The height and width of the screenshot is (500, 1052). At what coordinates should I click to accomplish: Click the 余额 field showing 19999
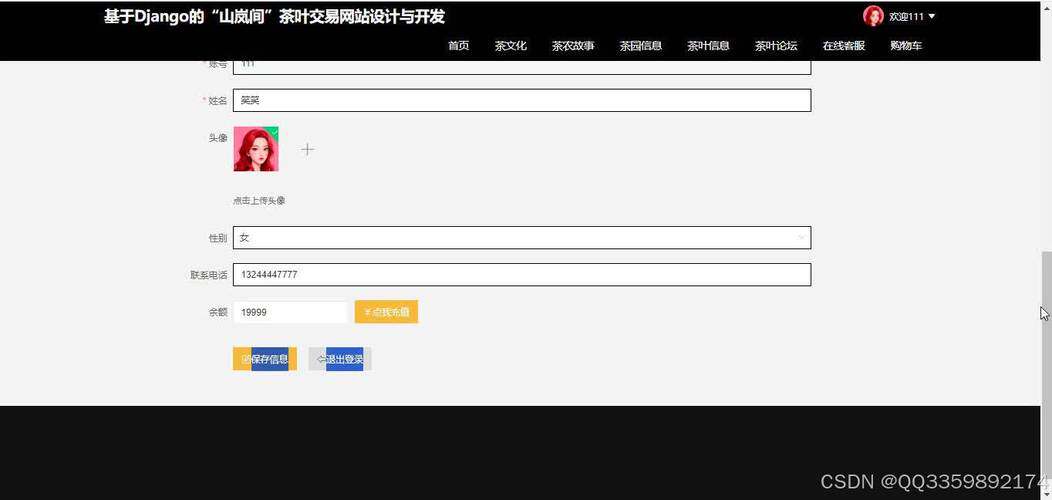pyautogui.click(x=290, y=312)
